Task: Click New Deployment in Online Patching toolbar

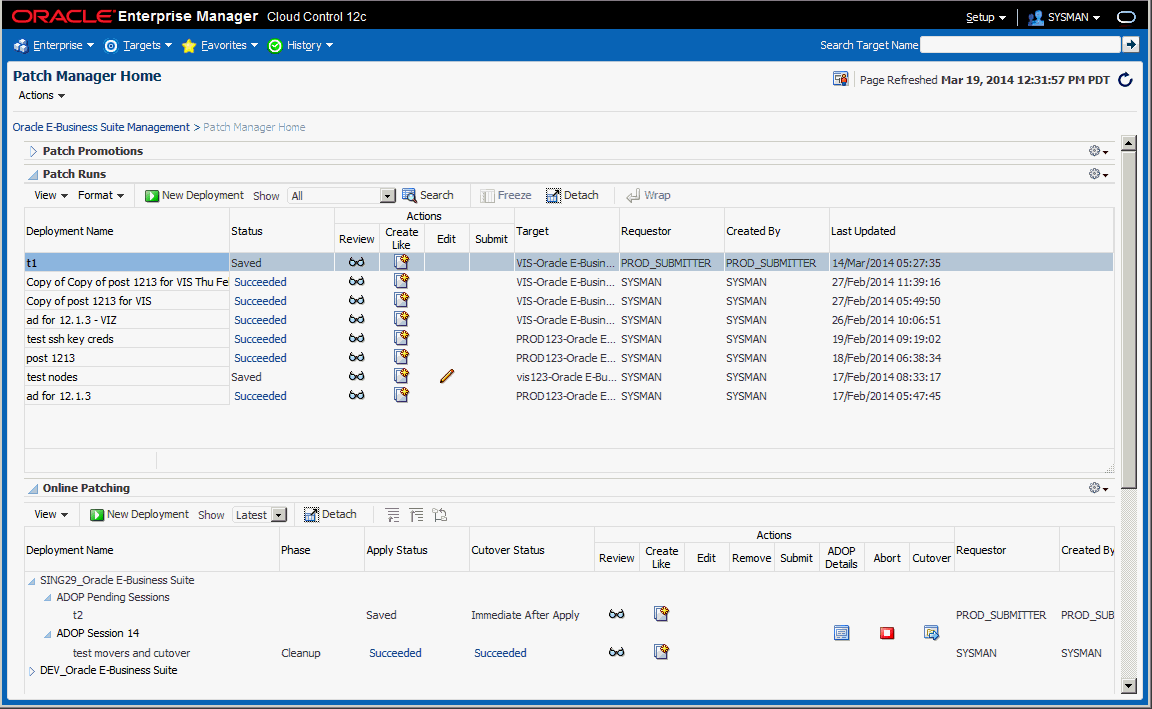Action: tap(140, 514)
